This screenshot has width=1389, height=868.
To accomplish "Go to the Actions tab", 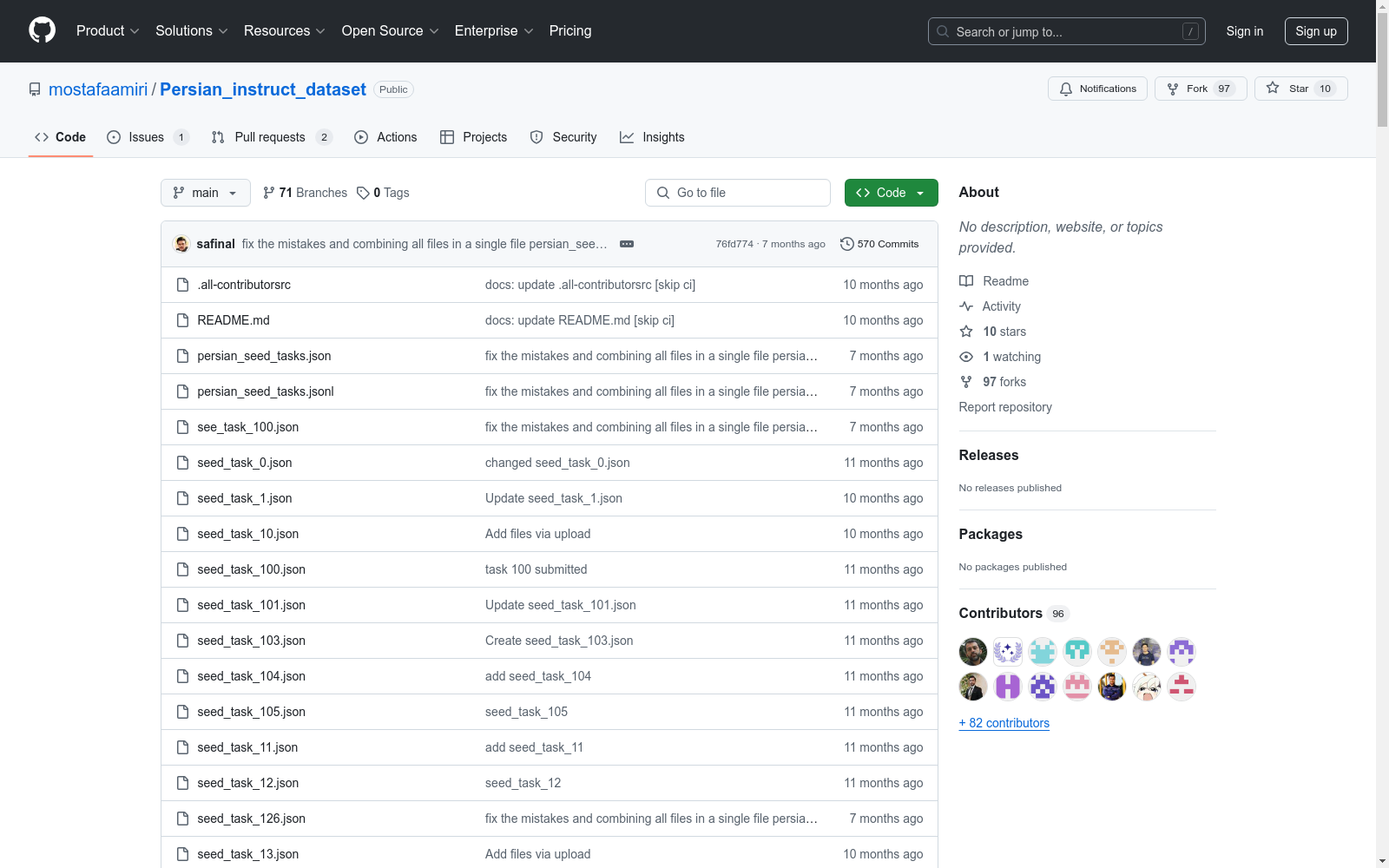I will coord(385,137).
